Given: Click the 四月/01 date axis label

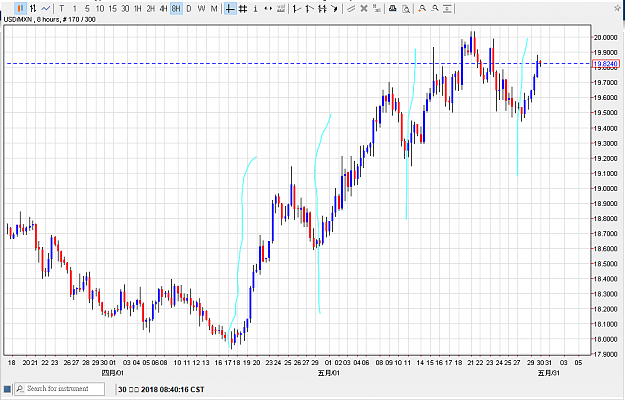Looking at the screenshot, I should point(113,373).
